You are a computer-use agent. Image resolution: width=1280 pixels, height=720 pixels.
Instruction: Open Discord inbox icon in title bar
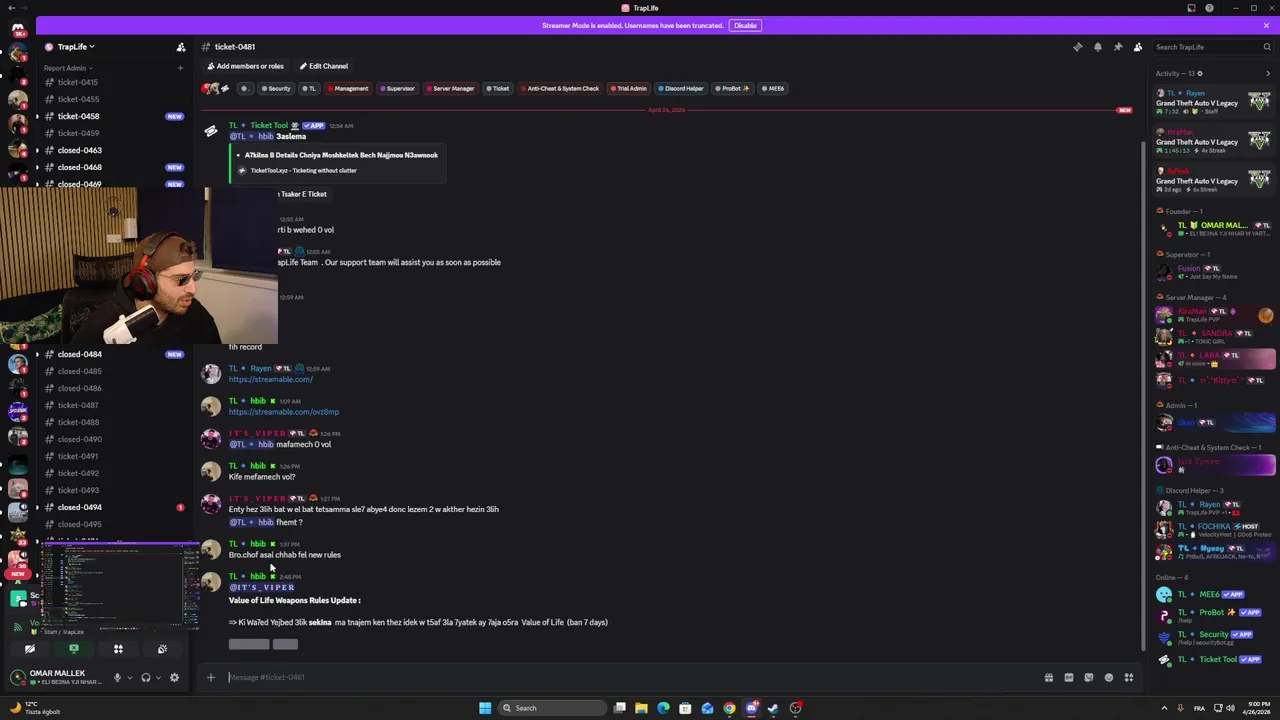(x=1191, y=8)
